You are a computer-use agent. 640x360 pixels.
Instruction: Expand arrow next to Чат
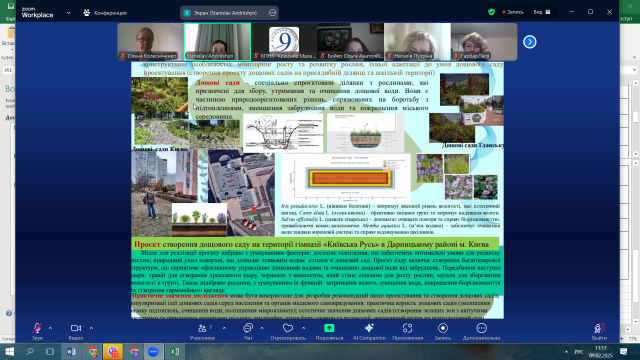262,328
